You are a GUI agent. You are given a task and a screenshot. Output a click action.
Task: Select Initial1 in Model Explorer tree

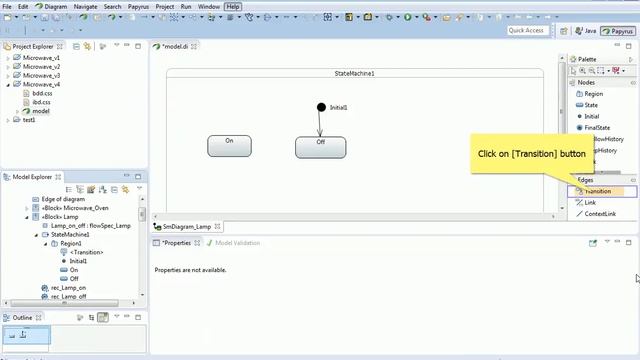point(74,261)
